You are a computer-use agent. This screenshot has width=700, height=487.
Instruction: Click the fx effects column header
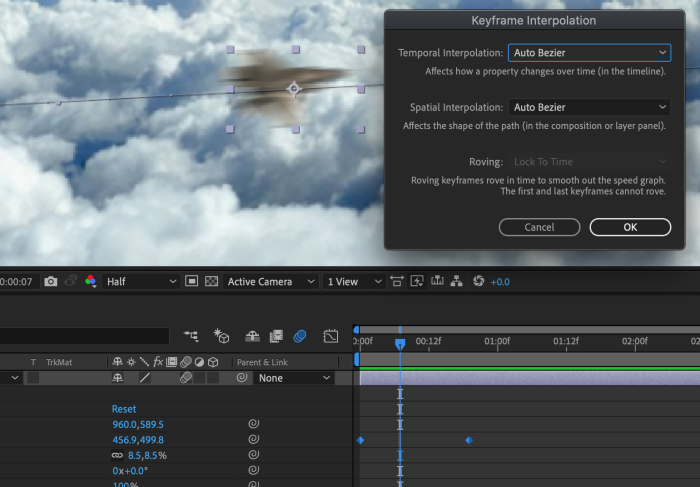click(x=158, y=362)
